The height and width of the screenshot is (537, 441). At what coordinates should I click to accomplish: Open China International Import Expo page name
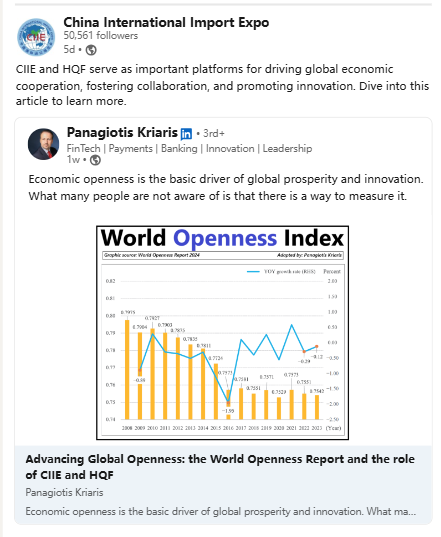pyautogui.click(x=166, y=23)
